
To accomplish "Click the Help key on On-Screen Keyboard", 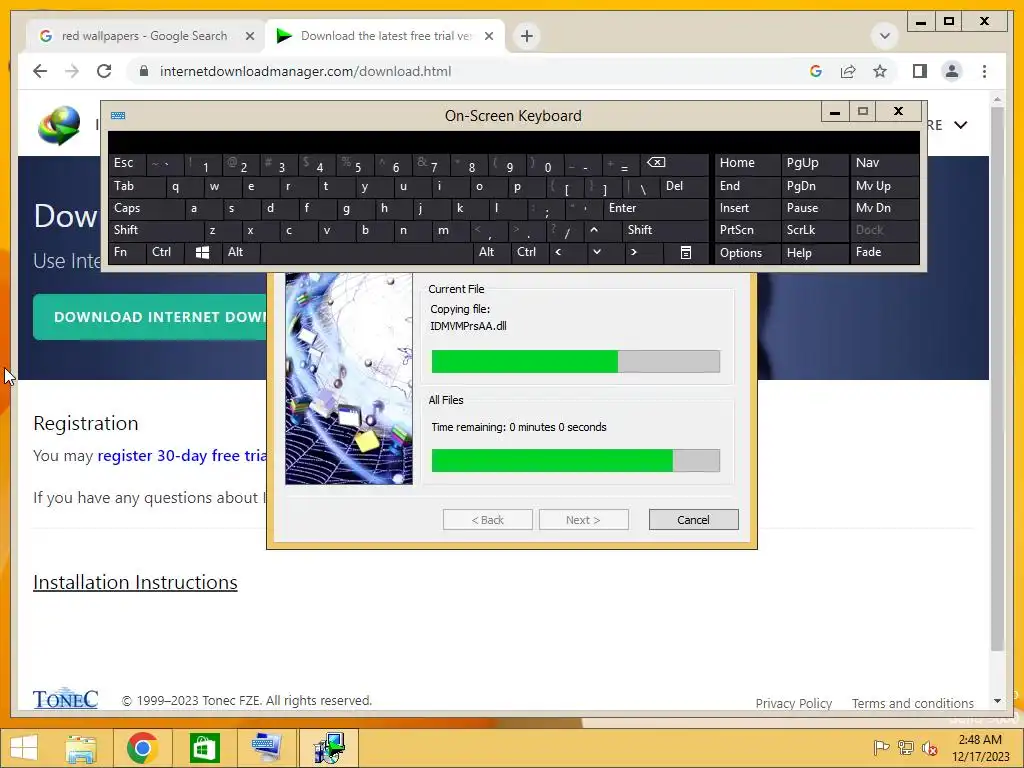I will click(x=814, y=253).
